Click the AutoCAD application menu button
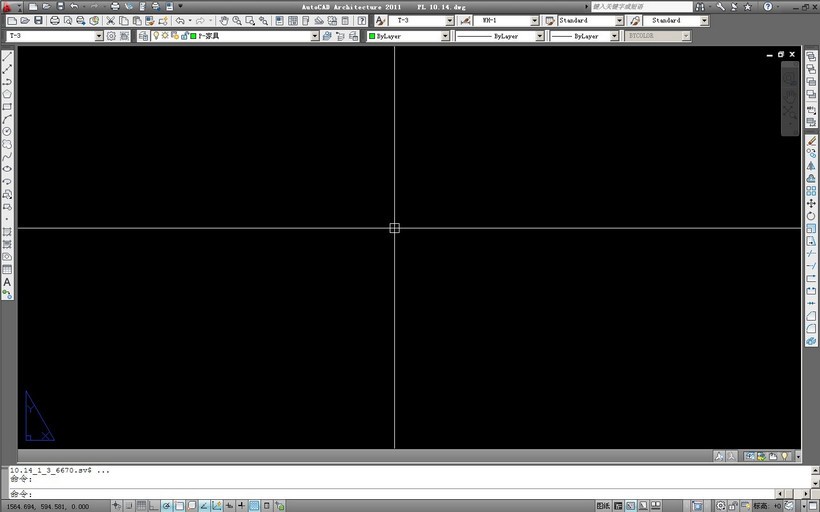Image resolution: width=820 pixels, height=512 pixels. [7, 7]
